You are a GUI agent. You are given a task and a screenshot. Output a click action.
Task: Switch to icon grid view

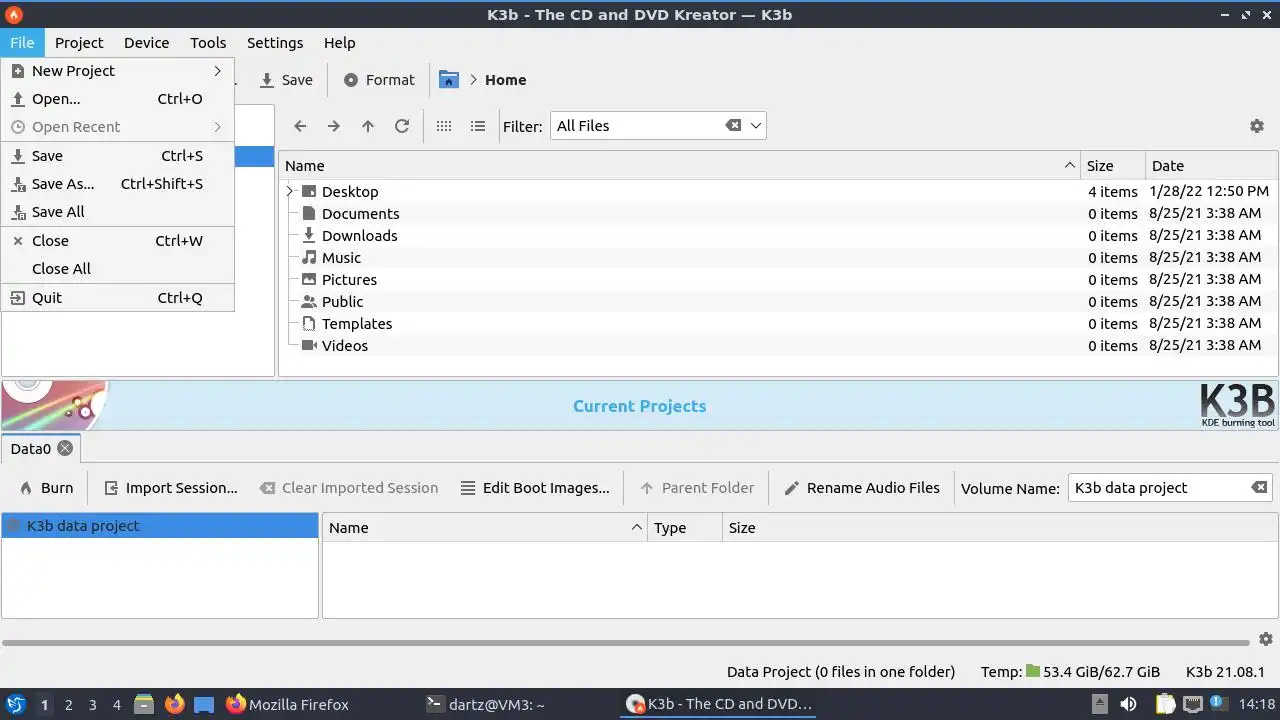(444, 126)
